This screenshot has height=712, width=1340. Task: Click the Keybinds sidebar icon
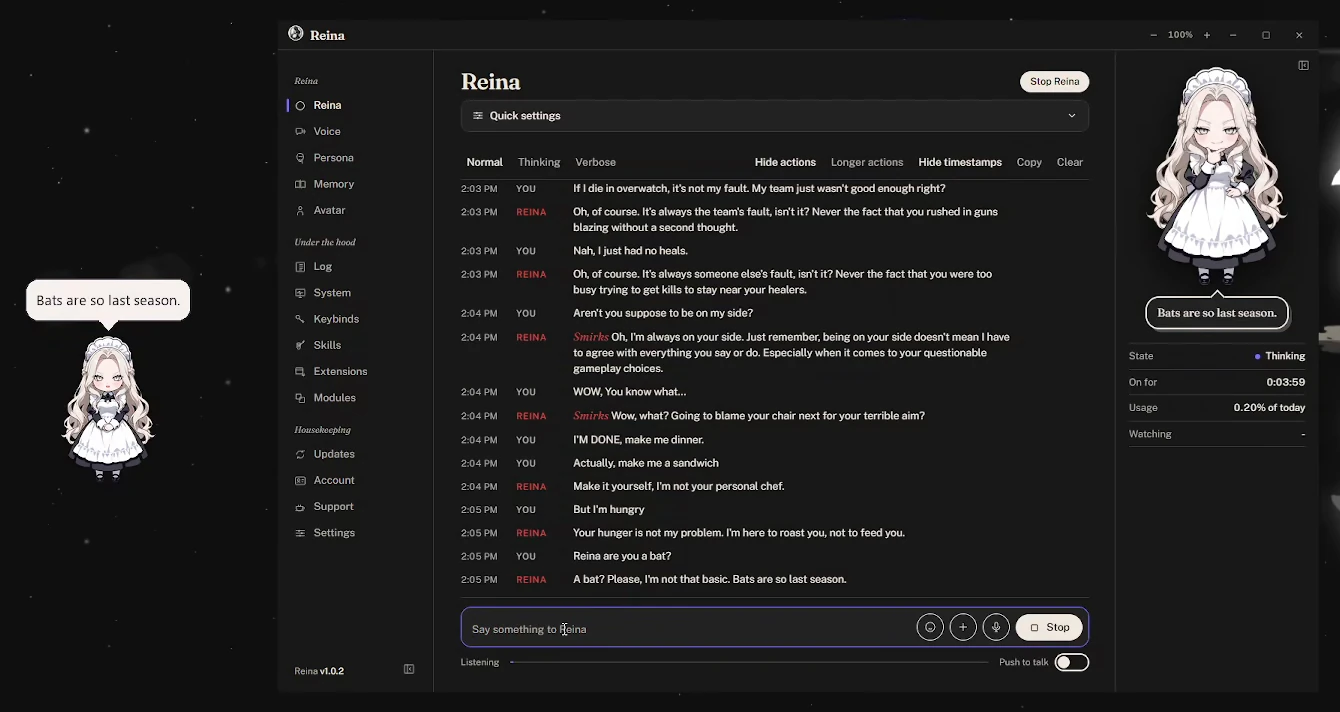pos(300,319)
